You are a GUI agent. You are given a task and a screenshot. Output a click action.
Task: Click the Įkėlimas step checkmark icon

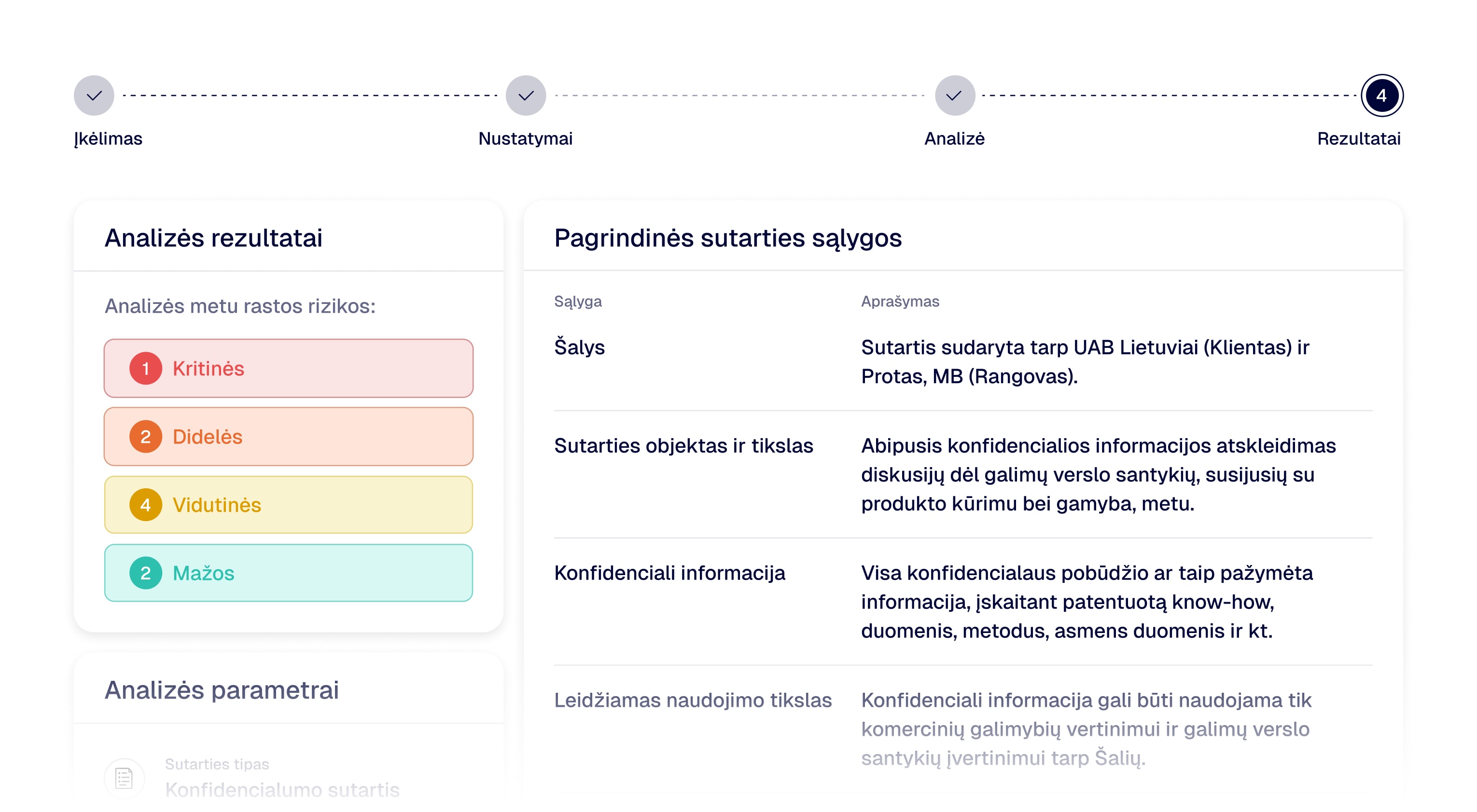[x=94, y=95]
